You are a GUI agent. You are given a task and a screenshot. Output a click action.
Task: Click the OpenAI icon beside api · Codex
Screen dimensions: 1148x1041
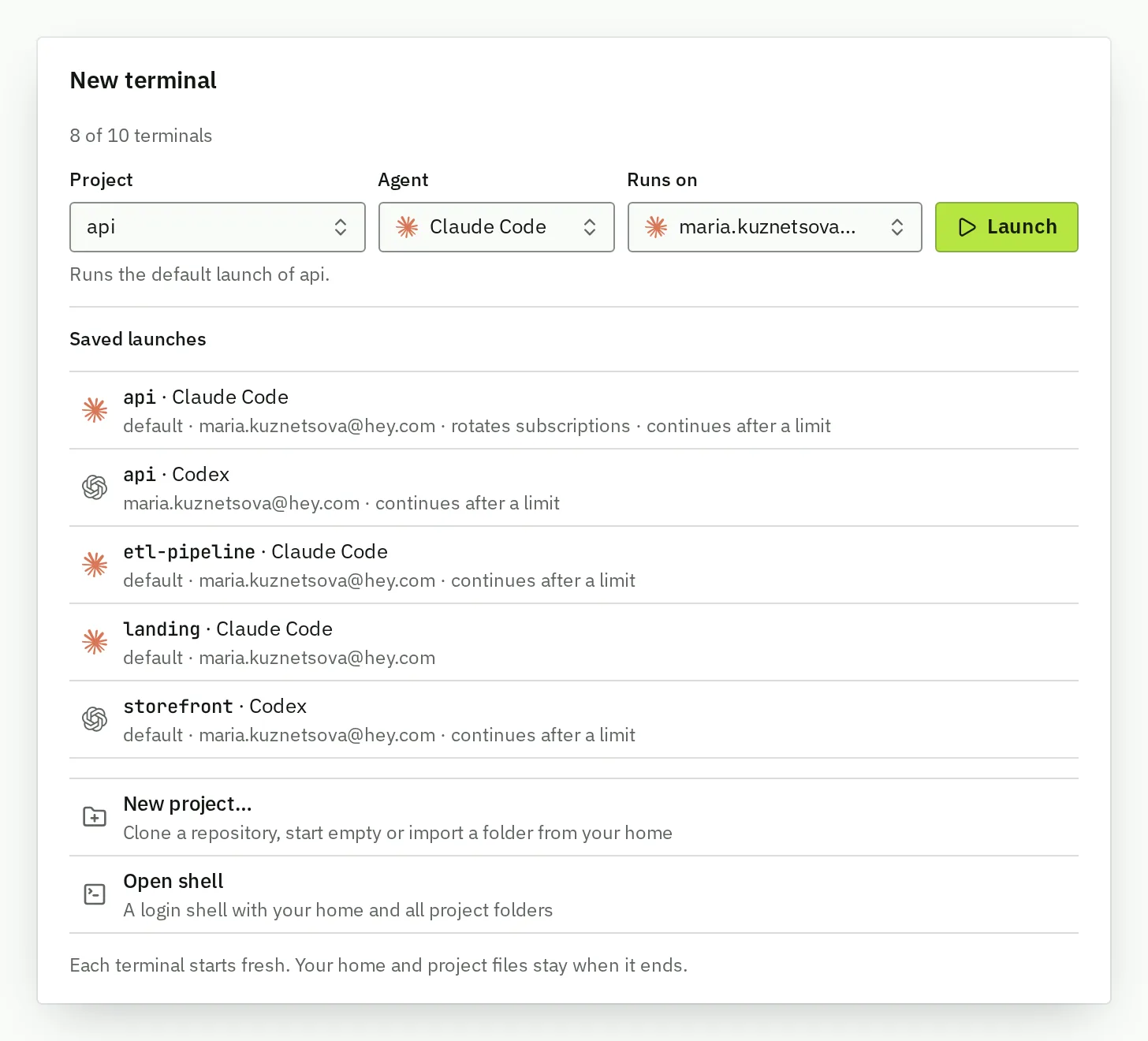(95, 487)
